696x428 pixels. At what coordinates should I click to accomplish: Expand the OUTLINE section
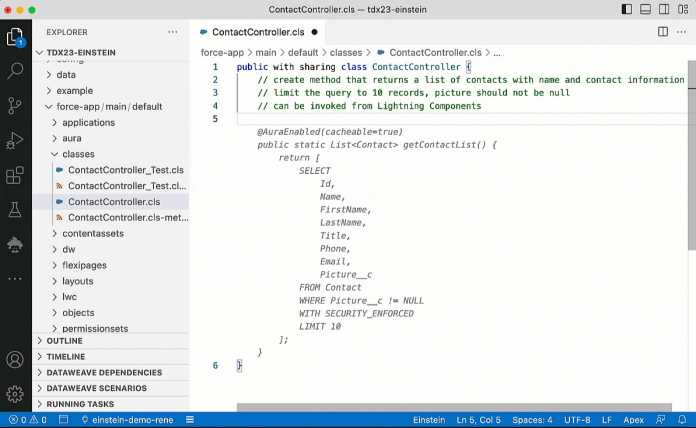click(x=65, y=341)
